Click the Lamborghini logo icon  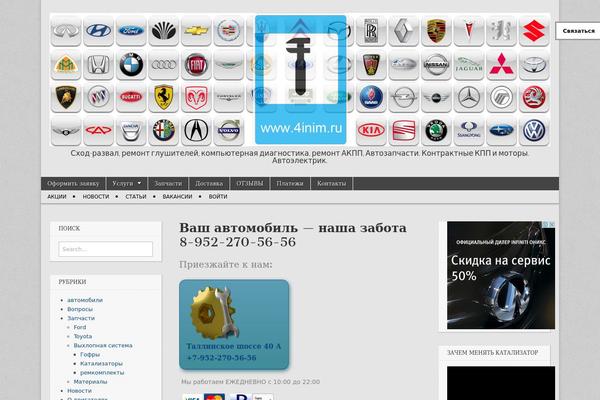66,97
